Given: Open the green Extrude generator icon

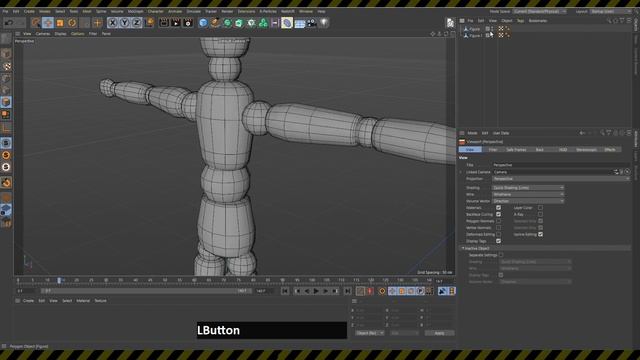Looking at the screenshot, I should click(x=239, y=23).
